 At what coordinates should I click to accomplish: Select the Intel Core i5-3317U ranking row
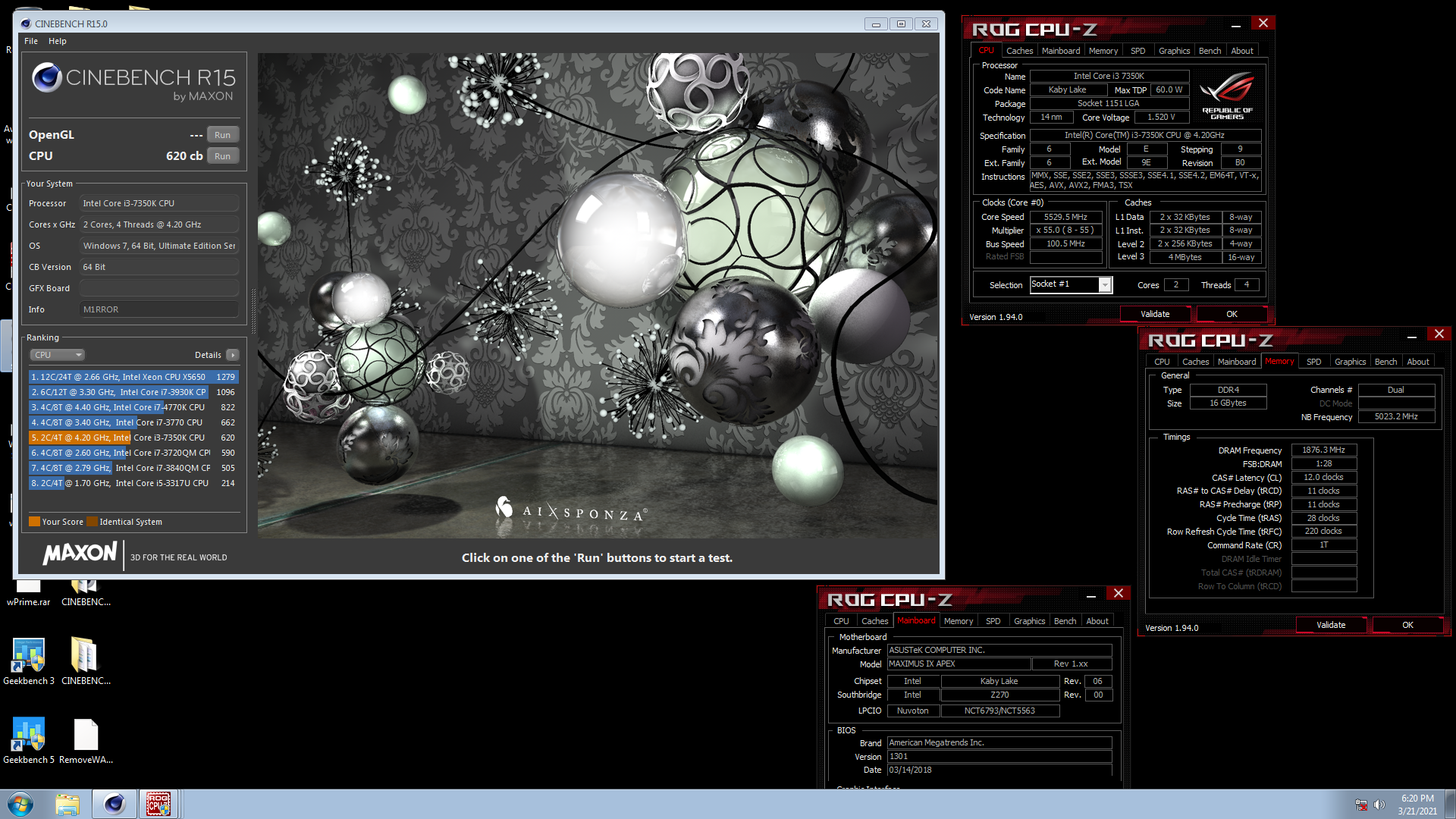pos(133,483)
